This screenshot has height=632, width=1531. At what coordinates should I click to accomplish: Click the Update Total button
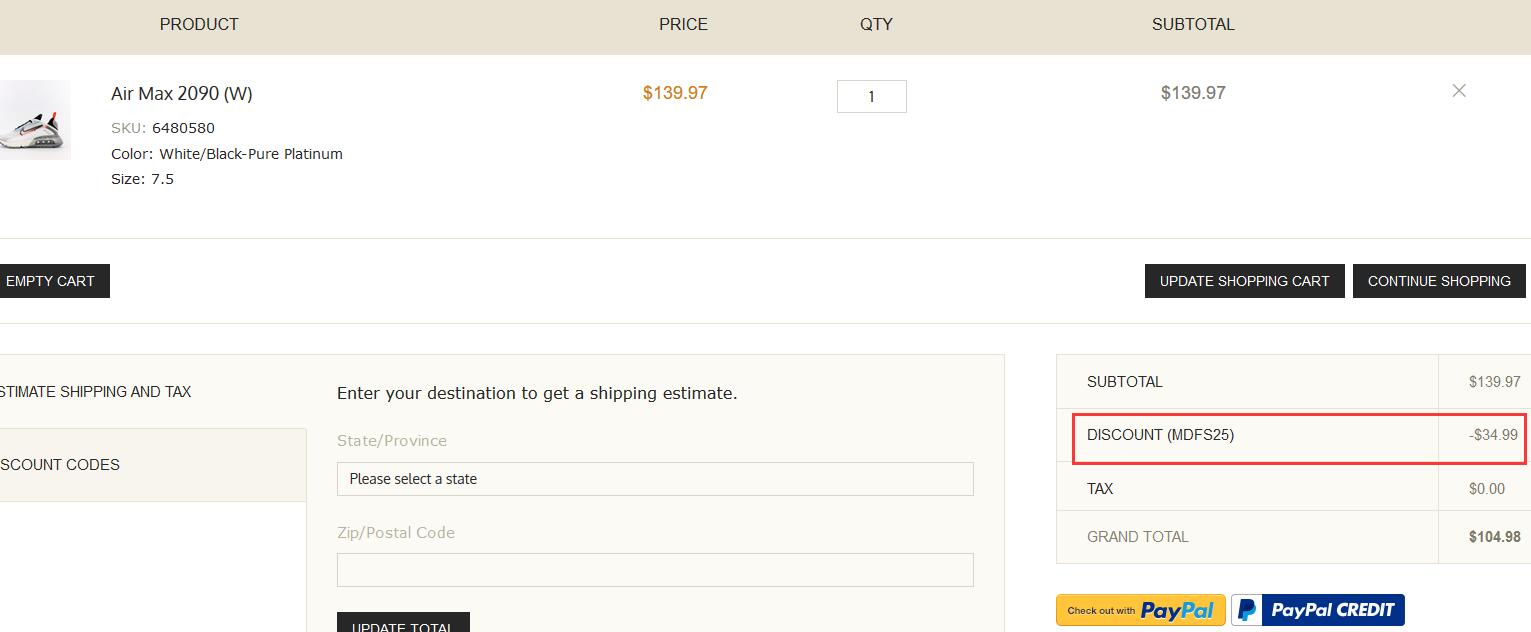pyautogui.click(x=403, y=623)
